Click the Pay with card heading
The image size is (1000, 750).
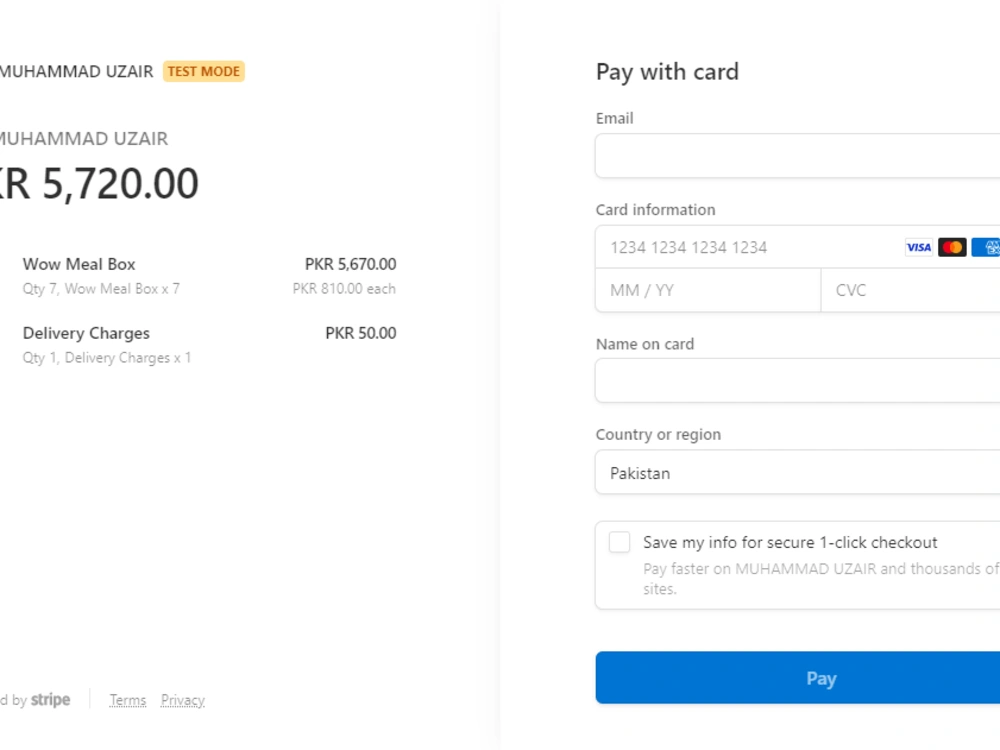tap(667, 72)
